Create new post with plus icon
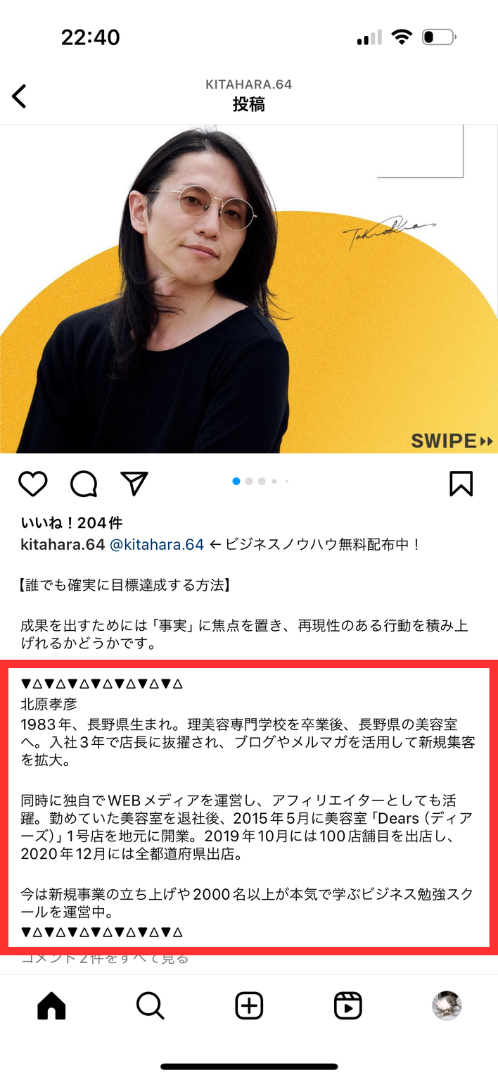This screenshot has height=1080, width=498. click(x=249, y=1006)
